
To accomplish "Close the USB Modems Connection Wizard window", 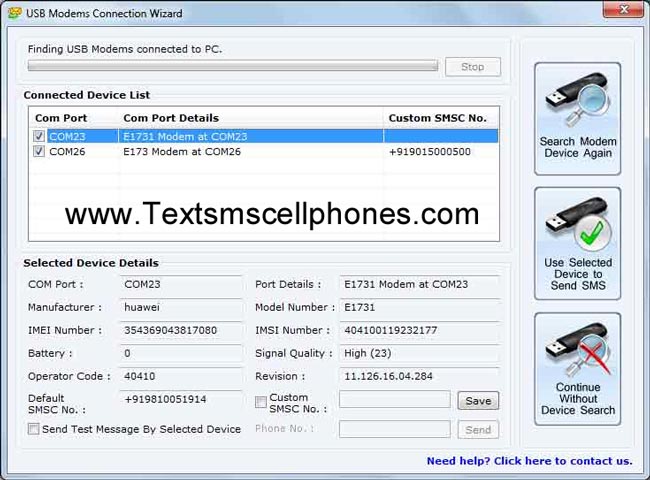I will [x=623, y=9].
